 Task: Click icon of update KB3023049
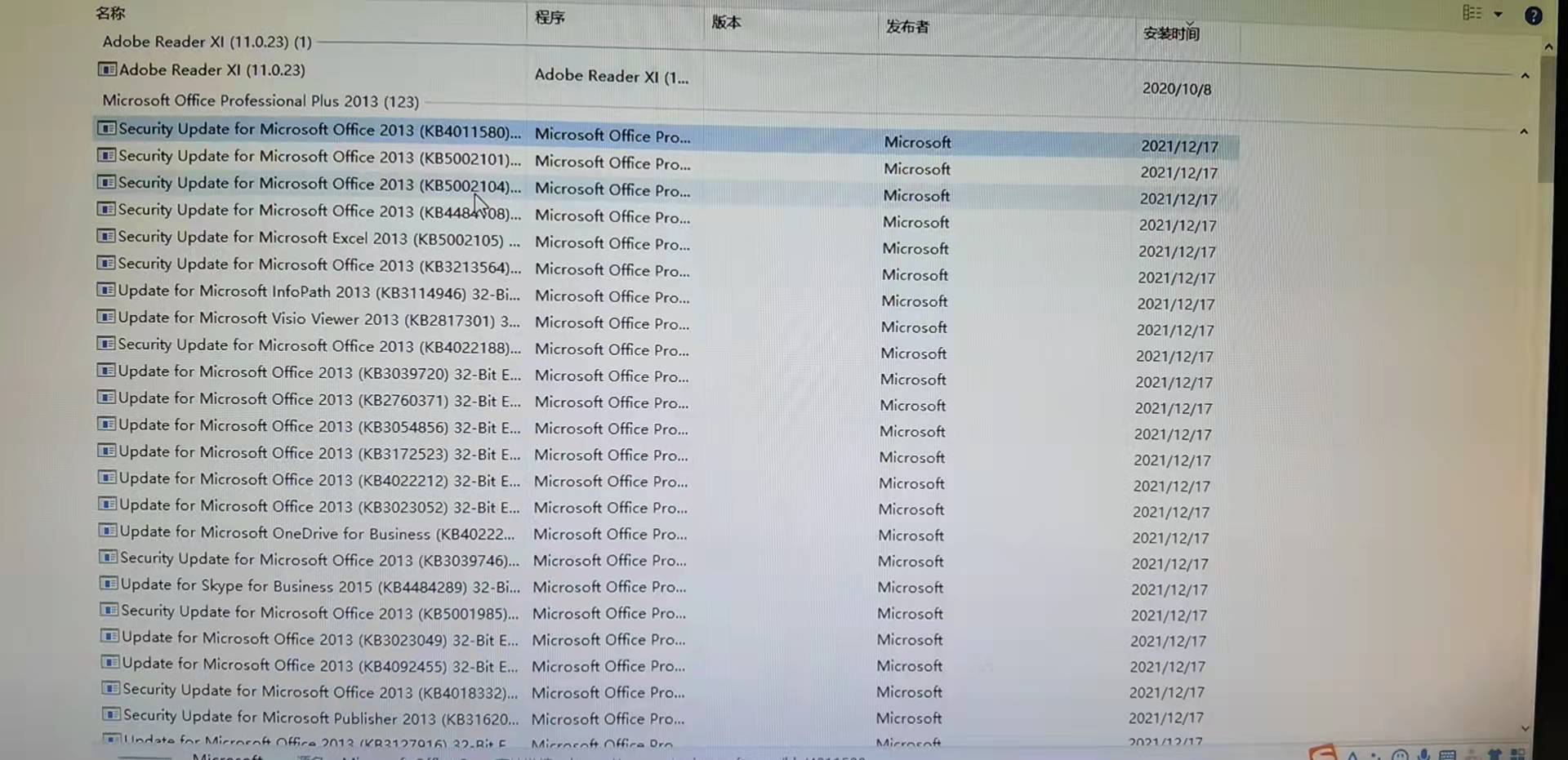click(109, 636)
